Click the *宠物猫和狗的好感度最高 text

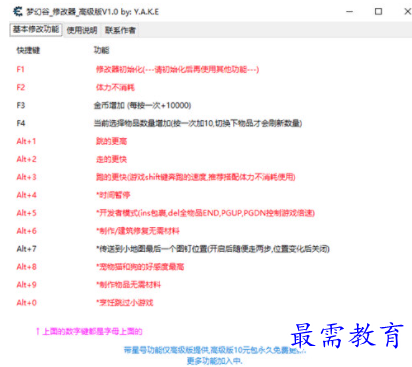coord(140,267)
